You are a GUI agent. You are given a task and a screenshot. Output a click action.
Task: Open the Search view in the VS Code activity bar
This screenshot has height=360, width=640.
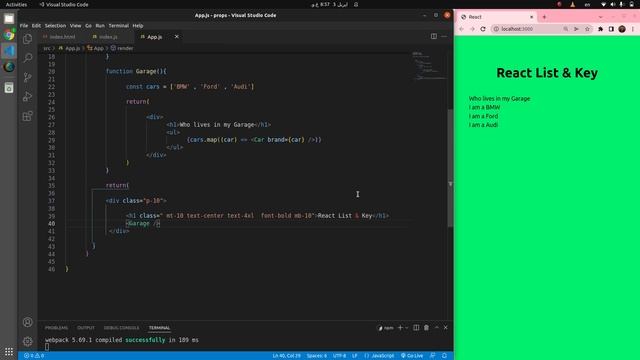coord(28,58)
